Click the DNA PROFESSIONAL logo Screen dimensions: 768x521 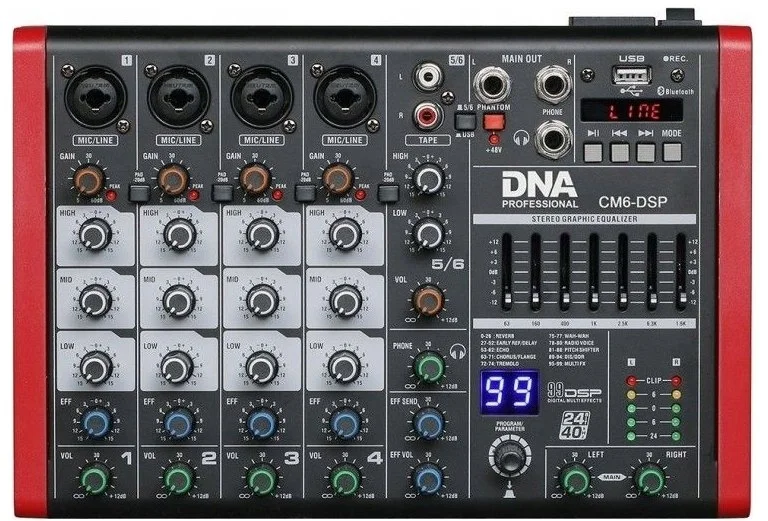(540, 190)
